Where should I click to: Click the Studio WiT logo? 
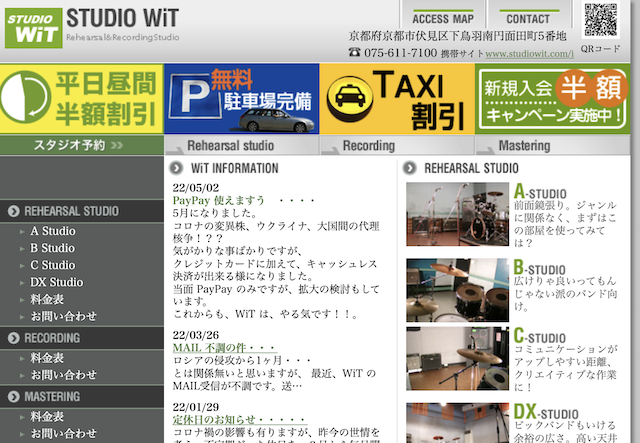point(32,25)
